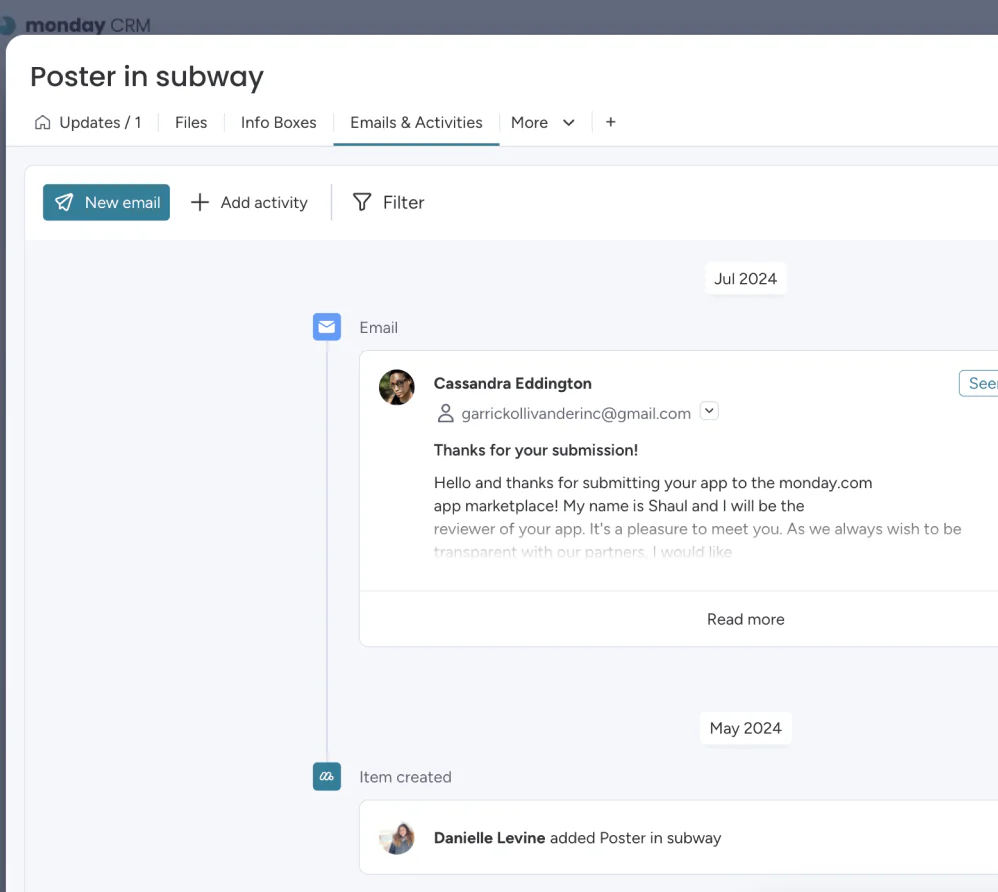Switch to the Files tab
The width and height of the screenshot is (998, 892).
coord(191,122)
